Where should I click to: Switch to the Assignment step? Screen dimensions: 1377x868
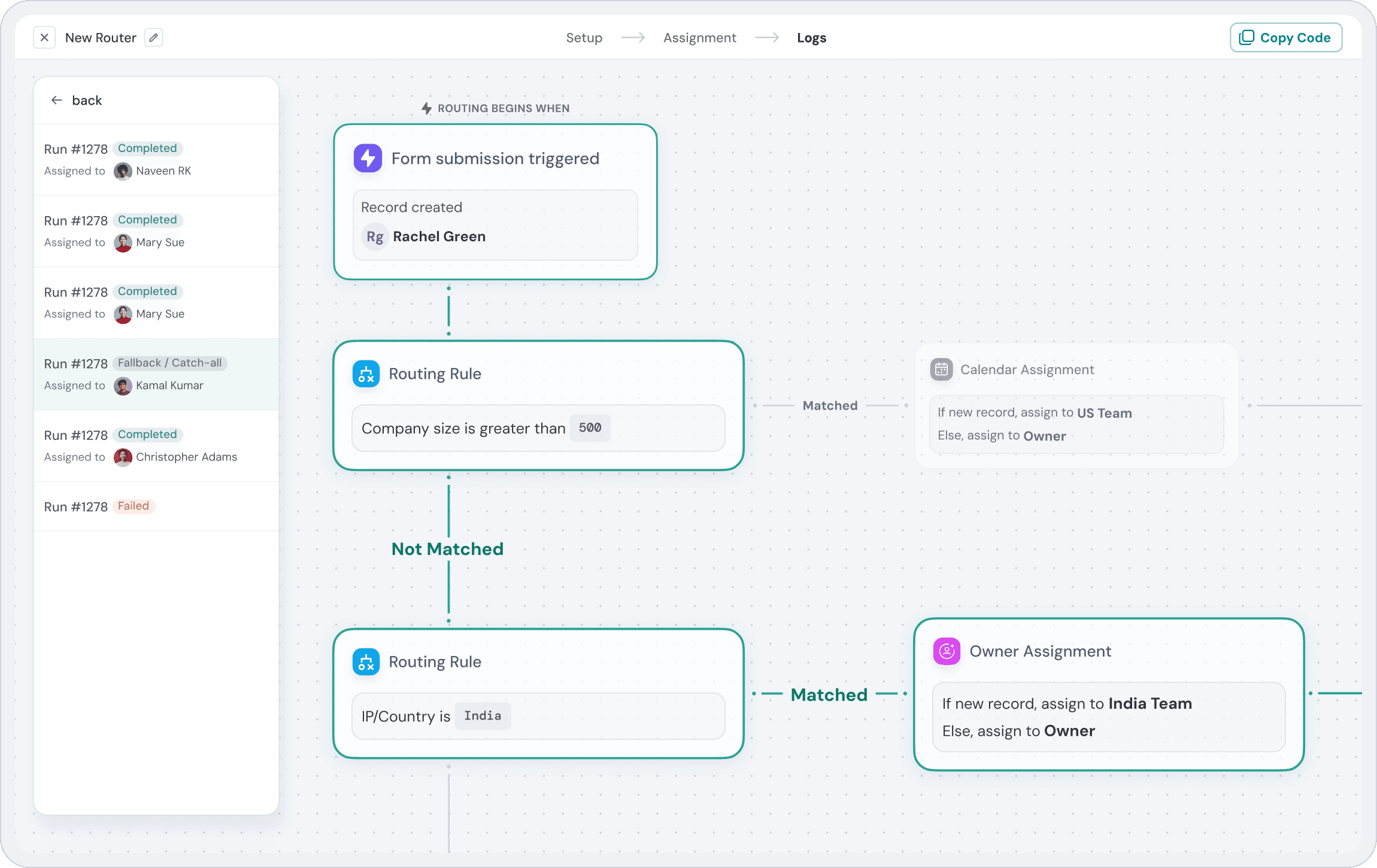tap(699, 38)
